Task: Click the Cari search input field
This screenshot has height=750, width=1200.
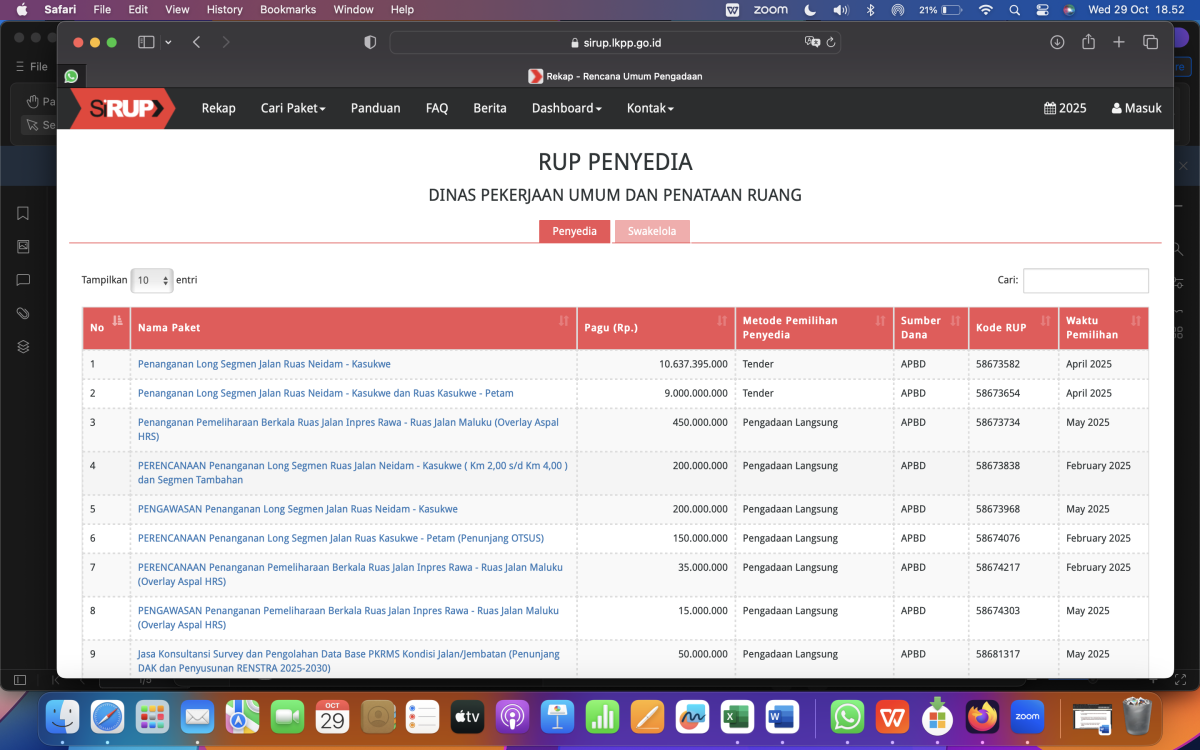Action: point(1085,281)
